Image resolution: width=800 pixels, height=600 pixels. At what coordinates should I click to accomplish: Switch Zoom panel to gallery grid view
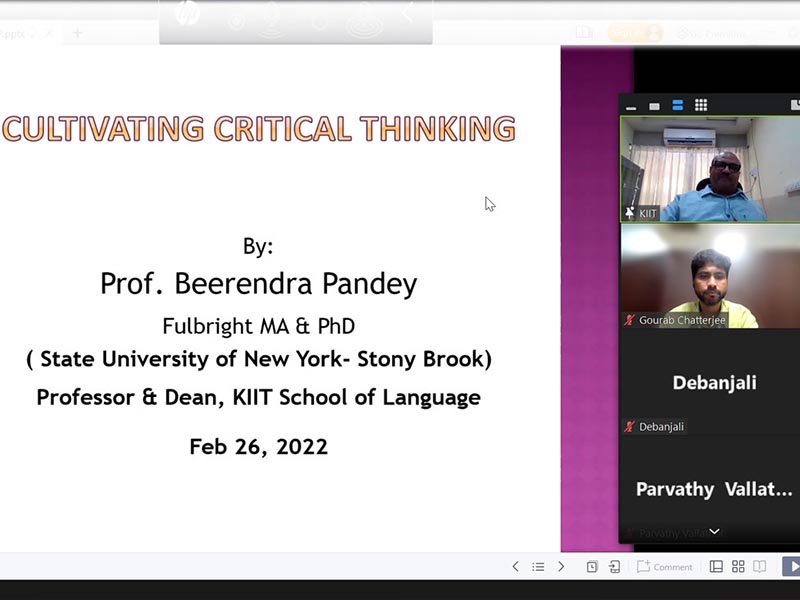tap(701, 105)
